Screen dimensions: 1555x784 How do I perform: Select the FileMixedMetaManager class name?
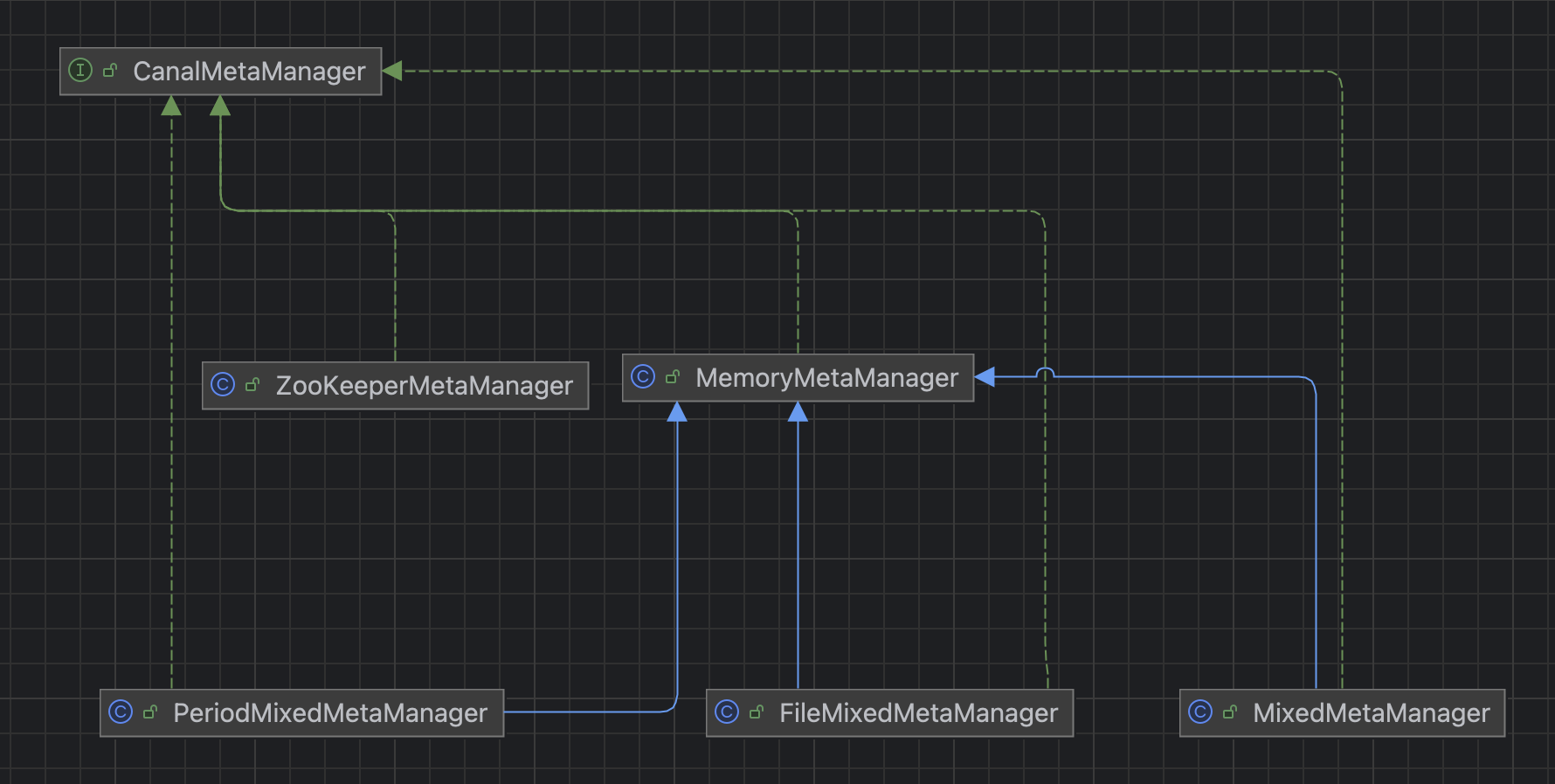[918, 713]
